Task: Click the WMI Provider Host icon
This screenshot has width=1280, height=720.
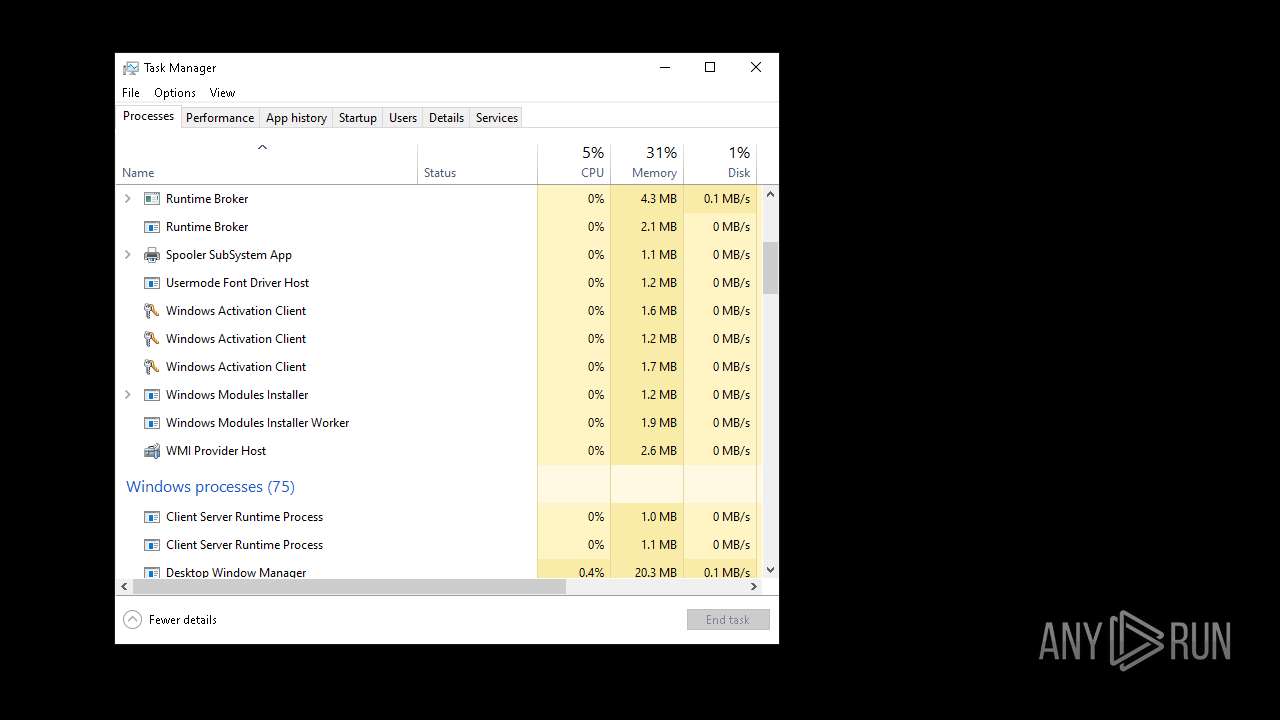Action: (x=152, y=451)
